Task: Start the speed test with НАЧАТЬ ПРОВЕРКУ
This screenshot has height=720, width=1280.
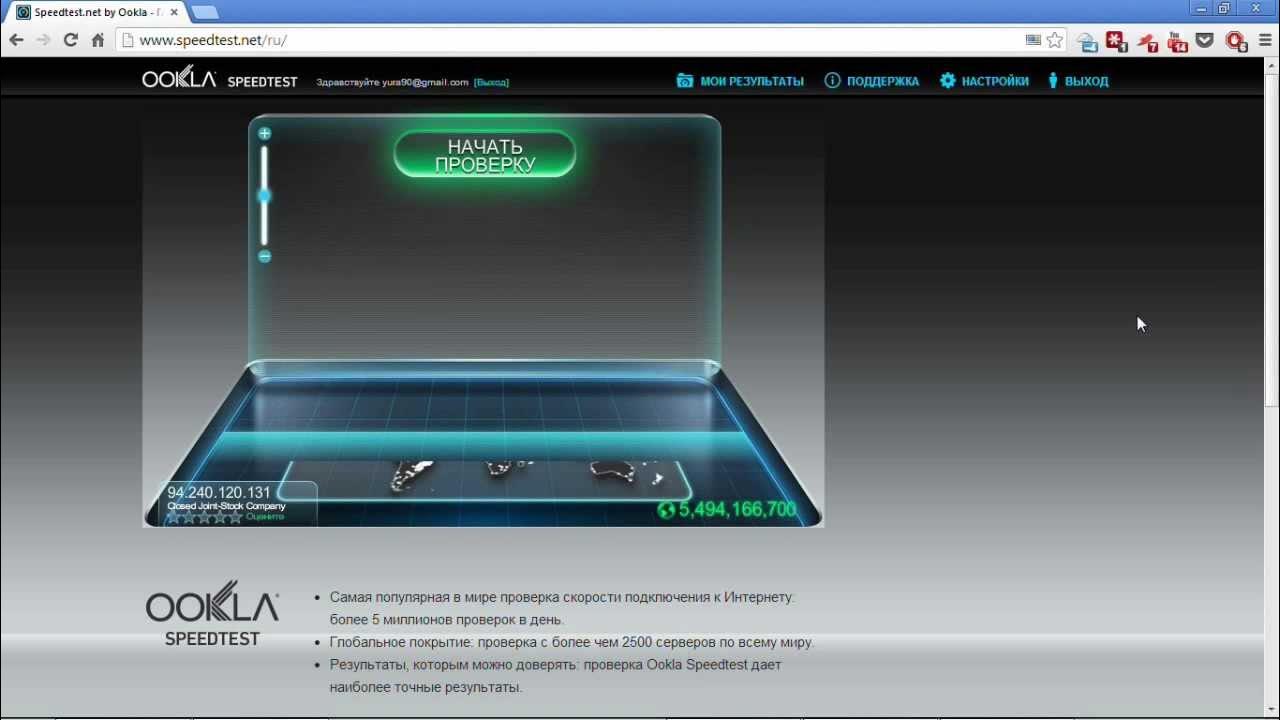Action: pos(485,155)
